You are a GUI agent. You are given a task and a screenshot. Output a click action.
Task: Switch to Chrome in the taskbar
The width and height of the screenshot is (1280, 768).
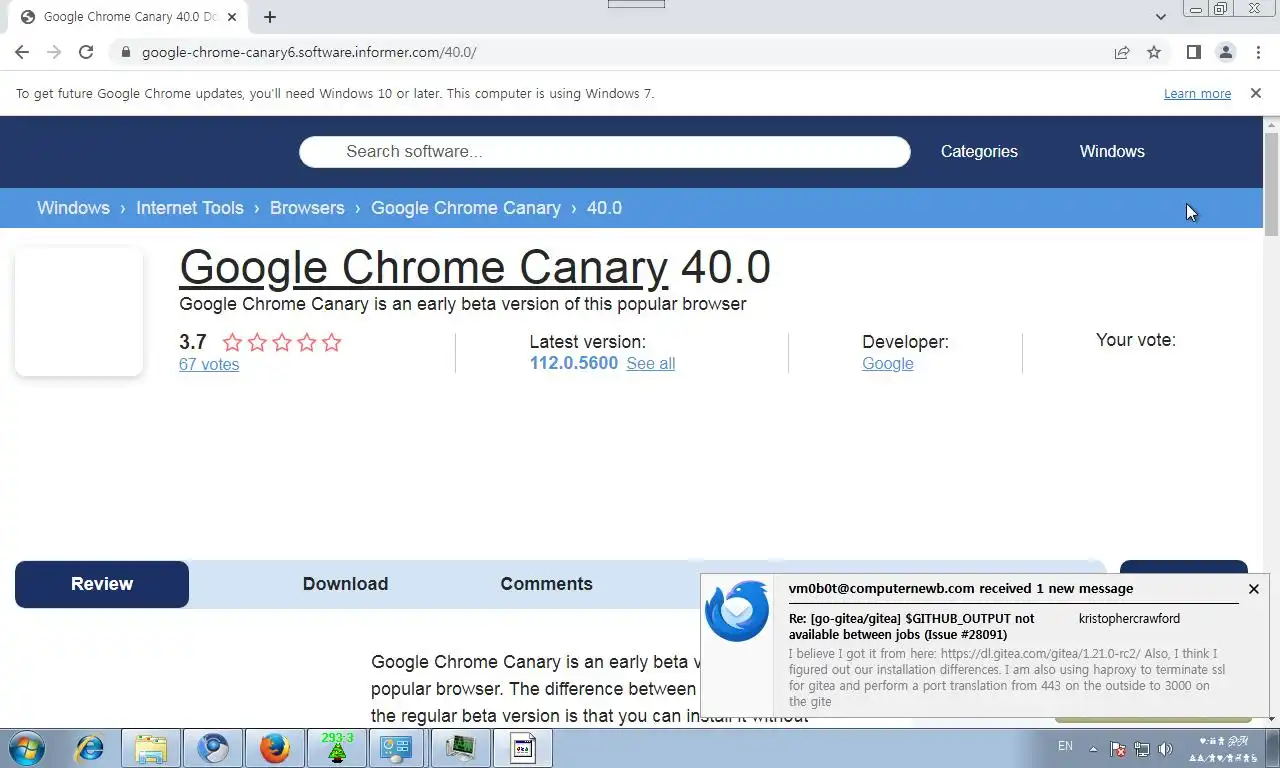213,748
